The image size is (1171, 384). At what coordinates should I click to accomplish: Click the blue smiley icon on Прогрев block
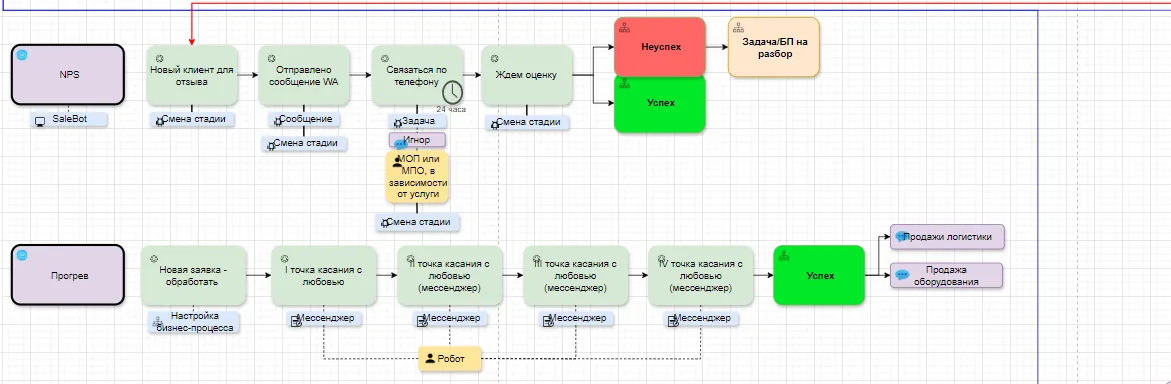(22, 255)
